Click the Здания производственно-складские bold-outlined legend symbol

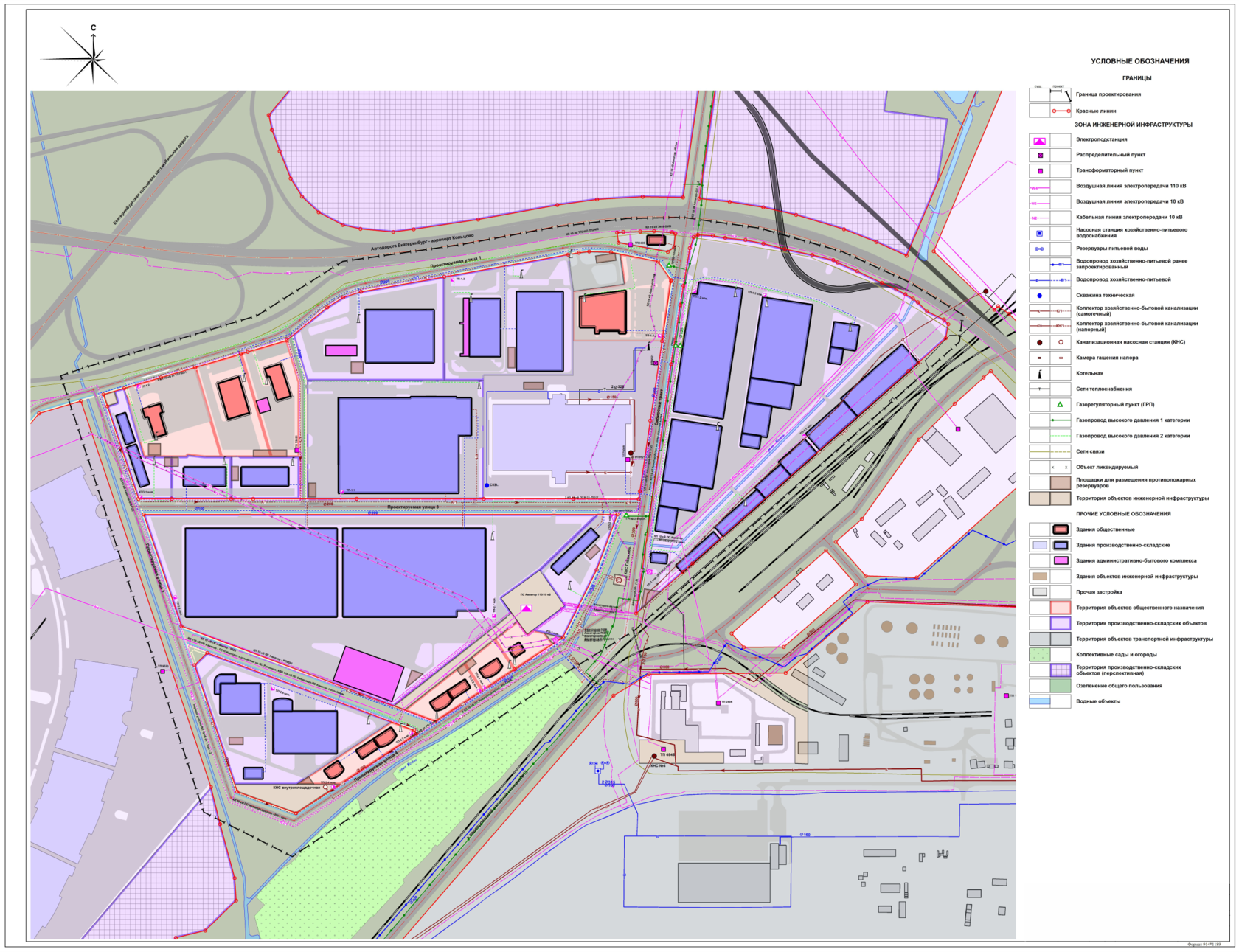coord(1061,546)
